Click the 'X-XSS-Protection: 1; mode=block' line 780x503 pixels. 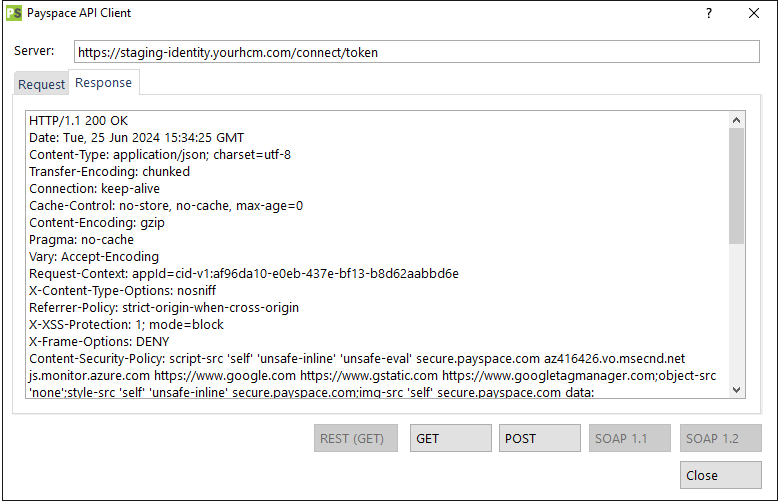pyautogui.click(x=126, y=324)
